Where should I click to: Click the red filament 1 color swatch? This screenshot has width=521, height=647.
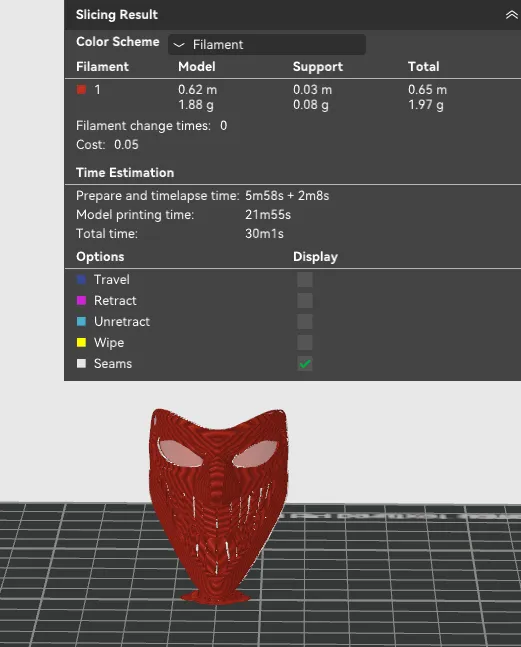pyautogui.click(x=81, y=90)
